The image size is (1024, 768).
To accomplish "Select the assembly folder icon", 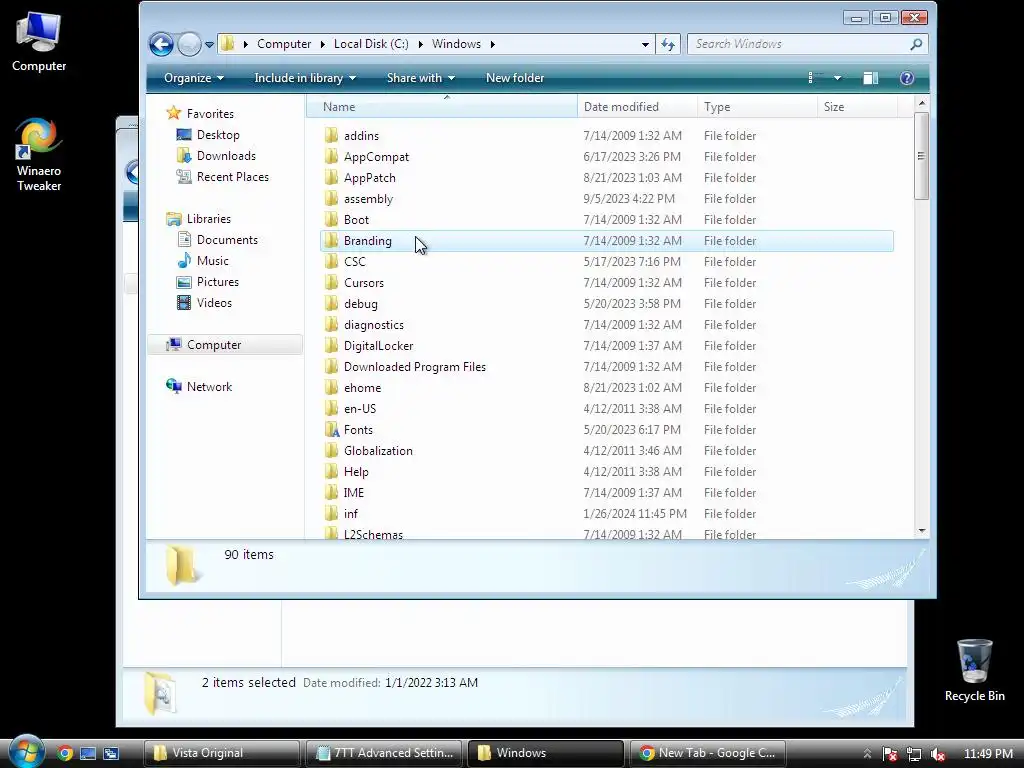I will click(x=331, y=198).
